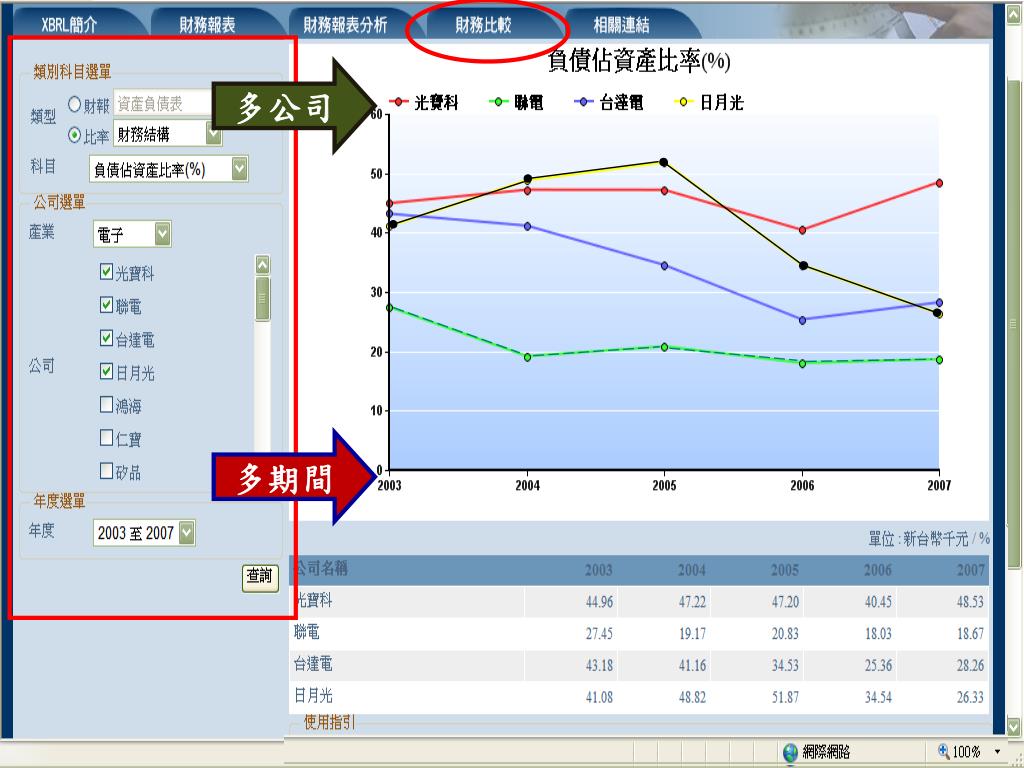Image resolution: width=1024 pixels, height=768 pixels.
Task: Open the 負債佔資產比率(%) subject dropdown
Action: point(240,168)
